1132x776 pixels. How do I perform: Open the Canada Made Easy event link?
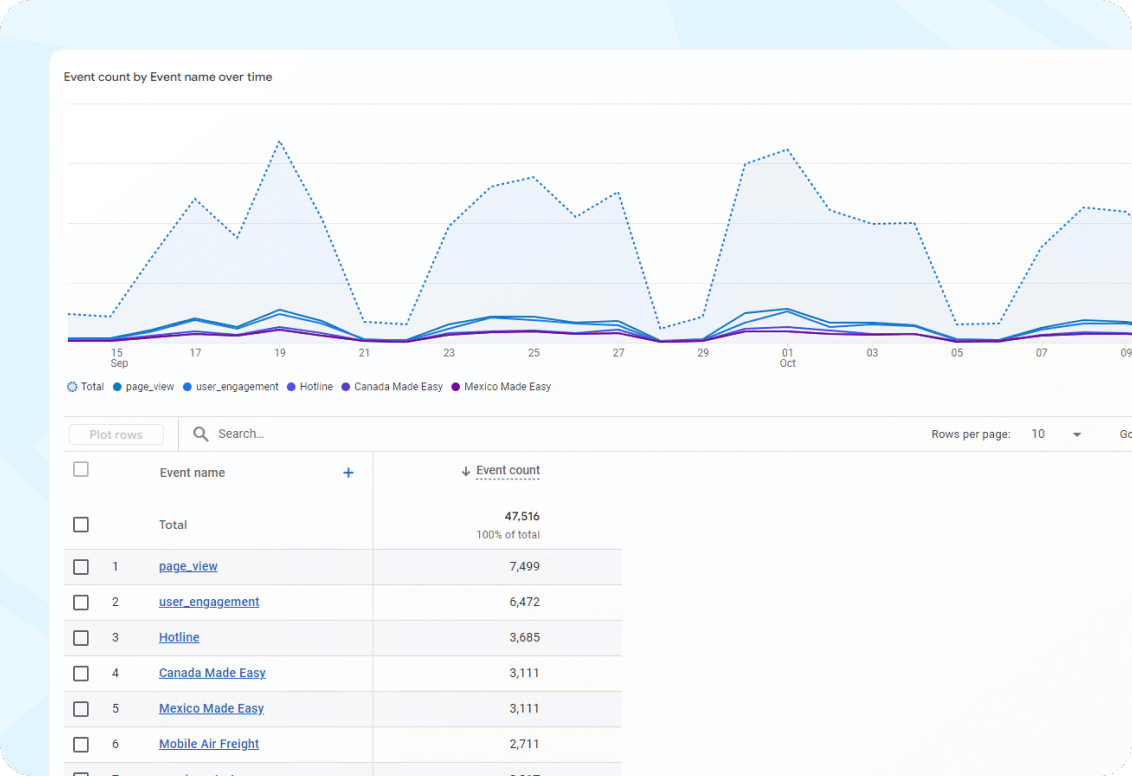point(212,673)
